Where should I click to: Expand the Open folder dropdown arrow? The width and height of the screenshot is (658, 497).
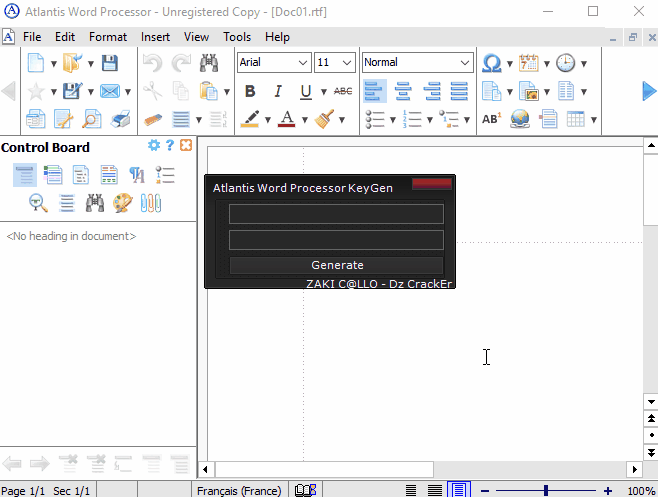(x=90, y=64)
